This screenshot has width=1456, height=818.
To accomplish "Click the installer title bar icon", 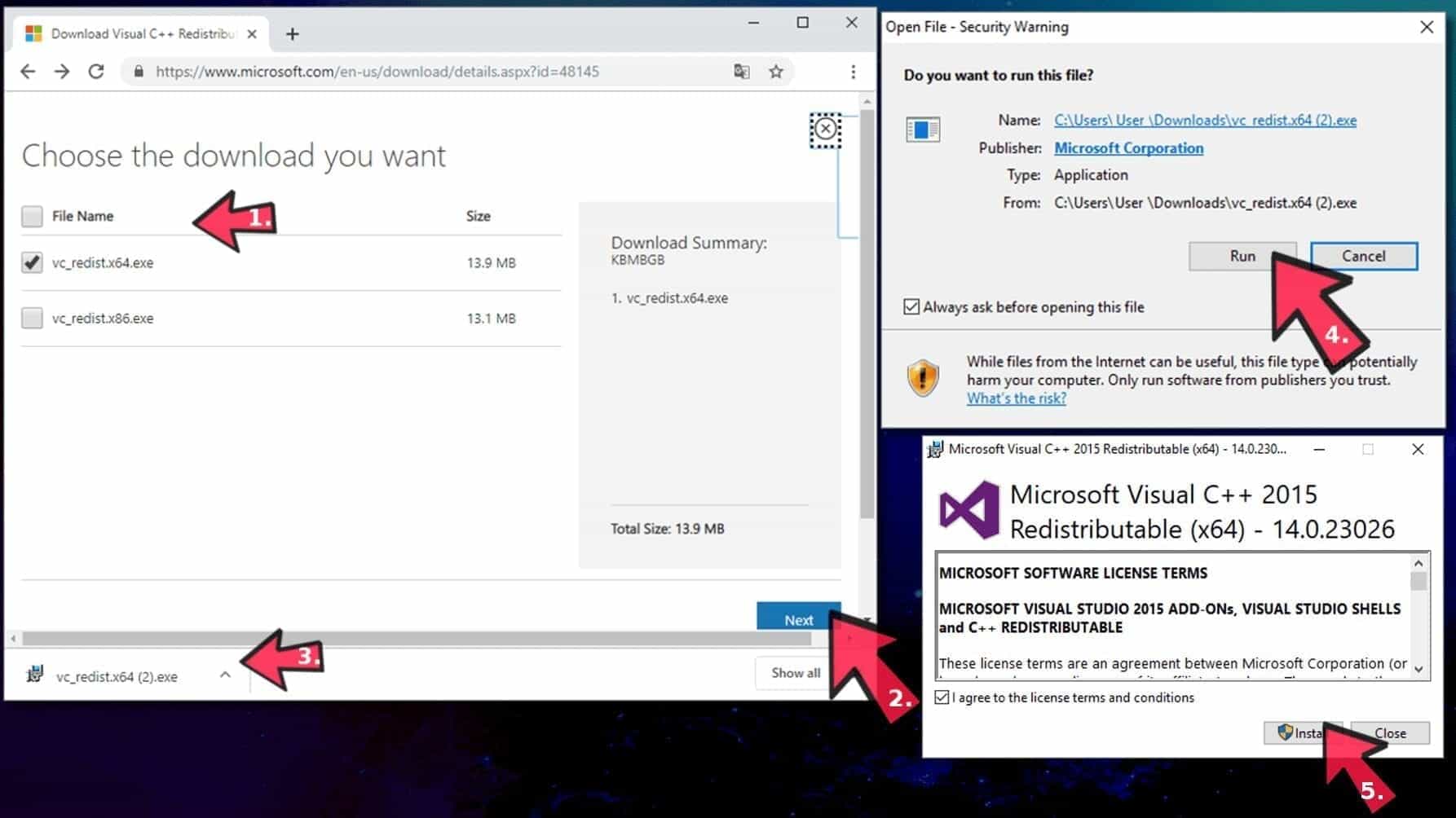I will (935, 449).
